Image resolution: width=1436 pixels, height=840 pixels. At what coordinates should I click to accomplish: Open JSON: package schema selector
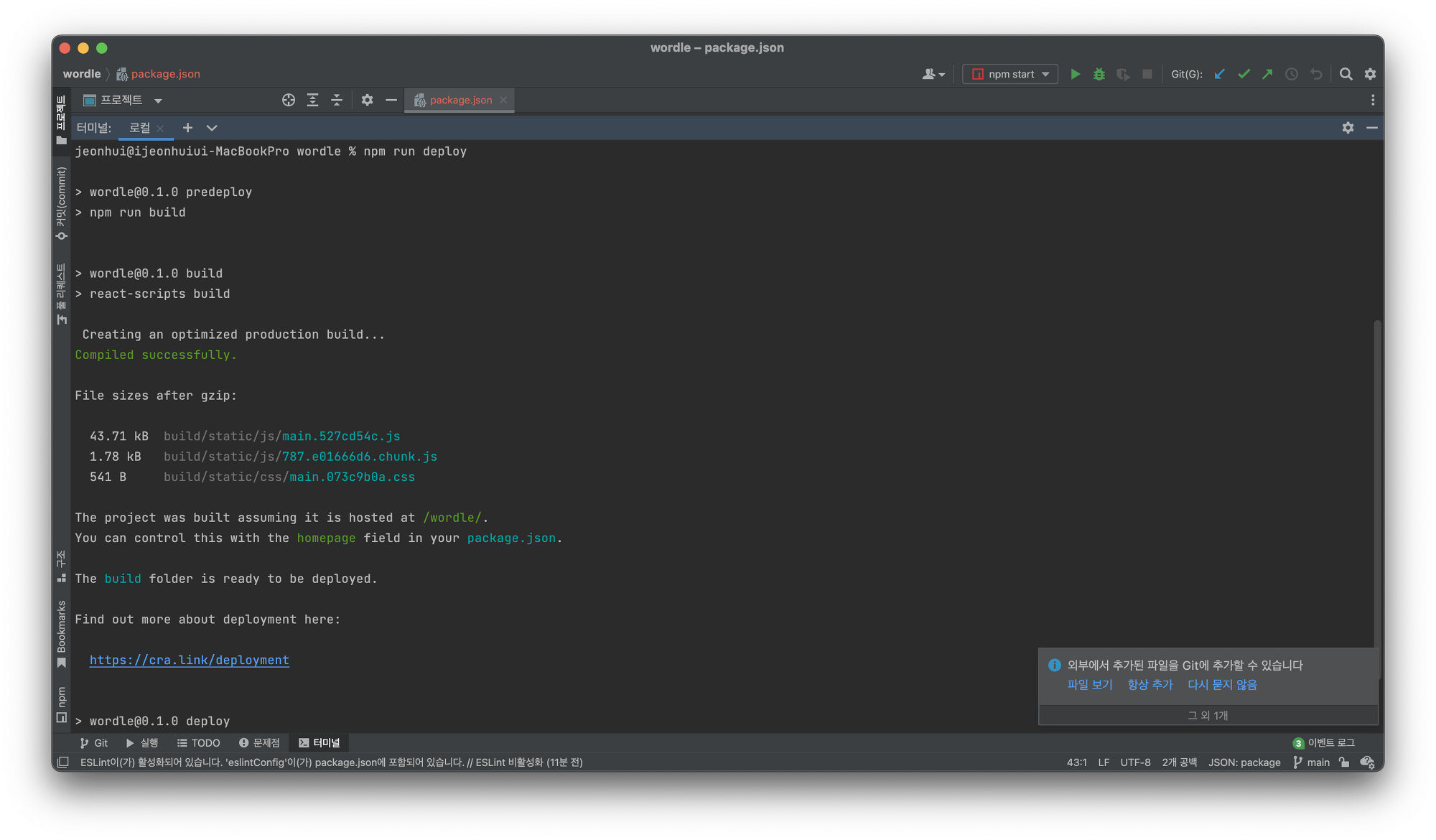click(1244, 762)
